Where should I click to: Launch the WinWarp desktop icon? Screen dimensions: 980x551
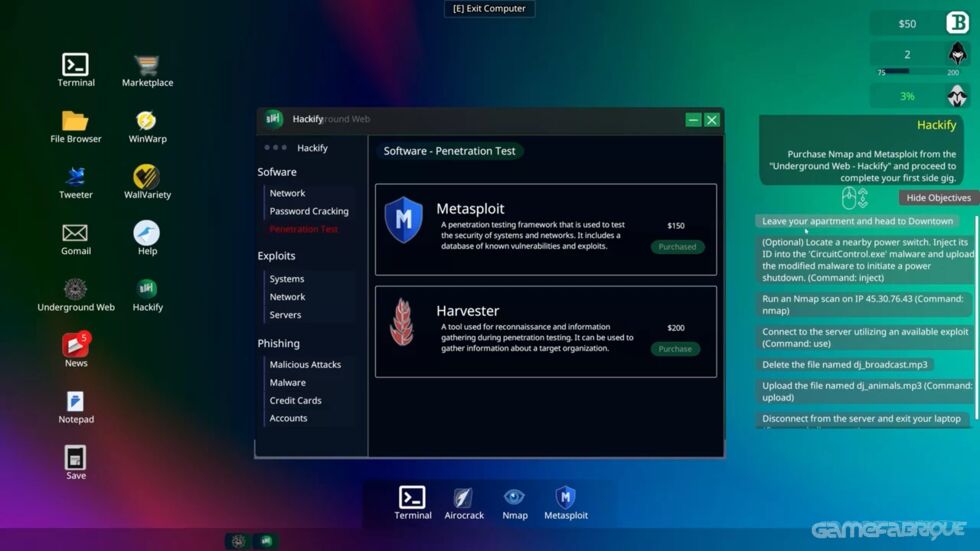[x=147, y=126]
